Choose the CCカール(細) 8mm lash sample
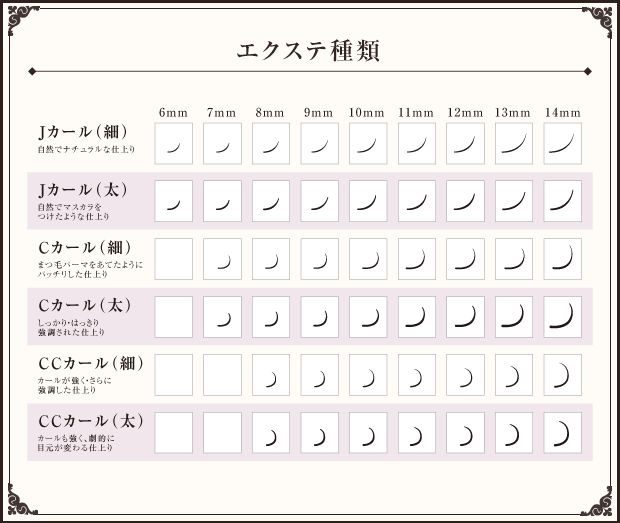Viewport: 620px width, 523px height. click(x=271, y=375)
